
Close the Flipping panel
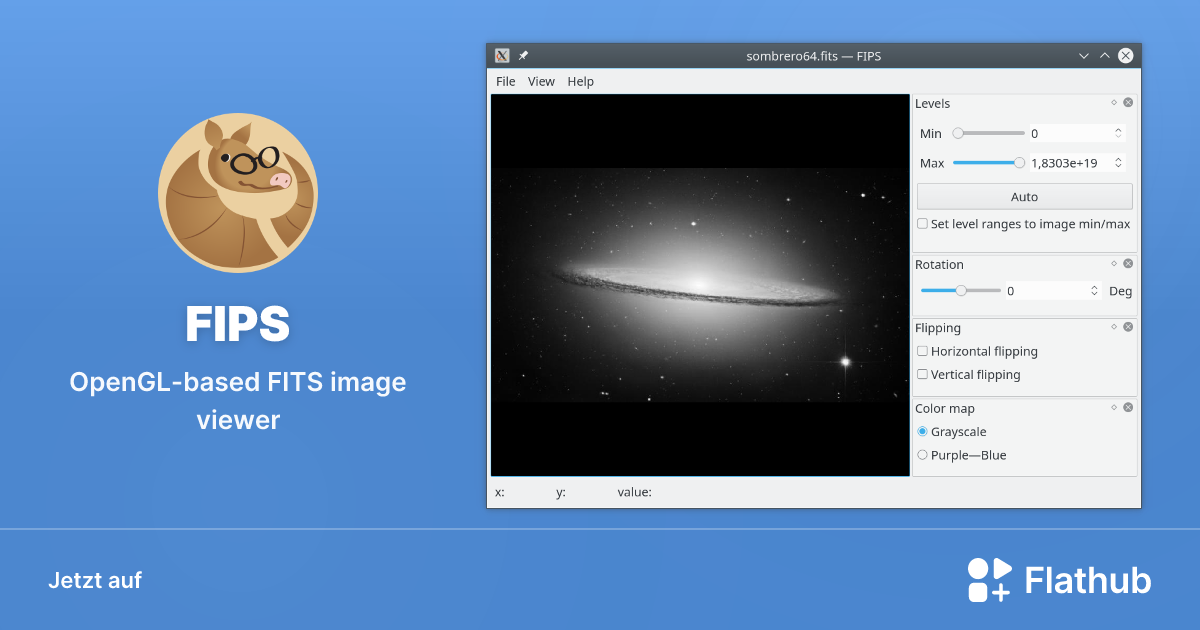(1128, 326)
